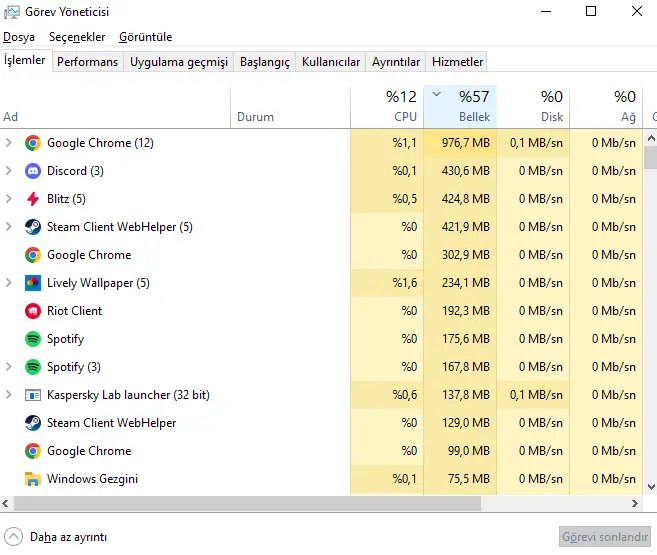
Task: Click the Spotify (3) icon
Action: (33, 367)
